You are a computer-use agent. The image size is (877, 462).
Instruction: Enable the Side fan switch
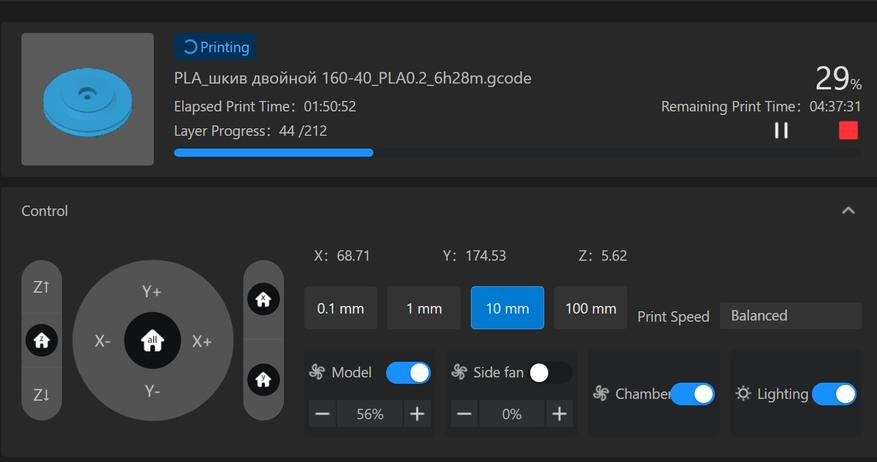tap(550, 372)
